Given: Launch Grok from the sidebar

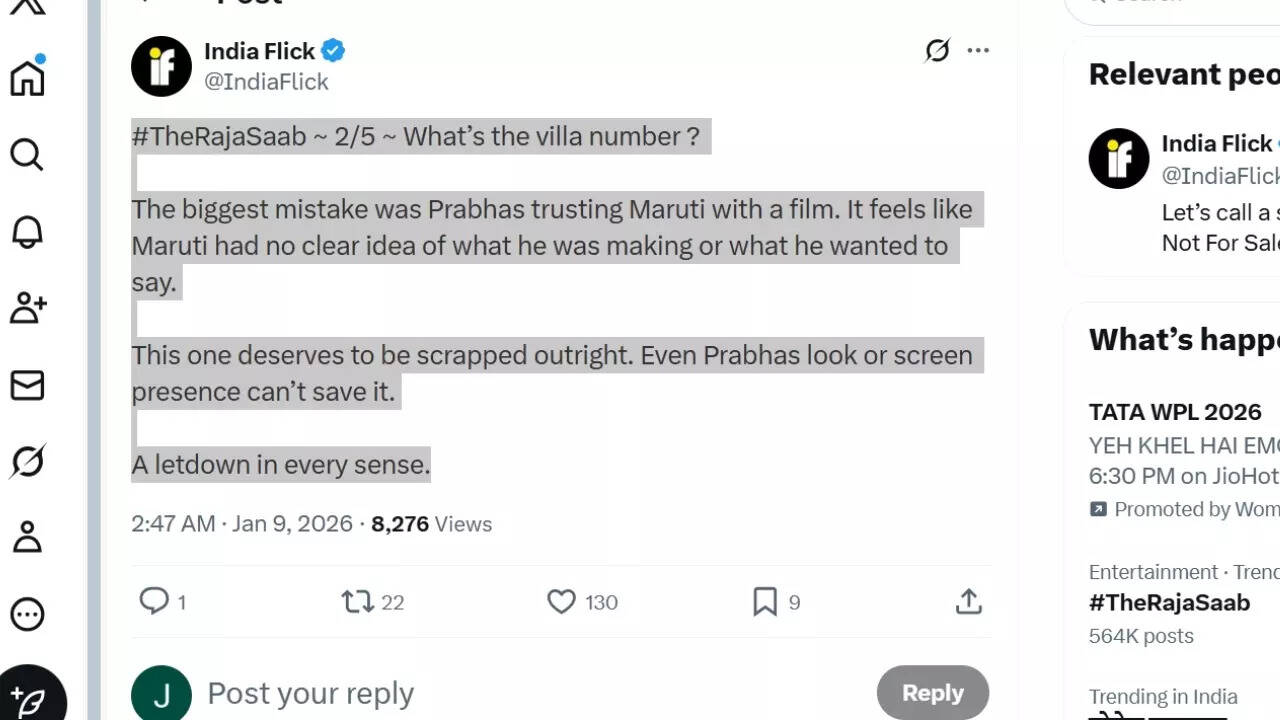Looking at the screenshot, I should point(27,462).
